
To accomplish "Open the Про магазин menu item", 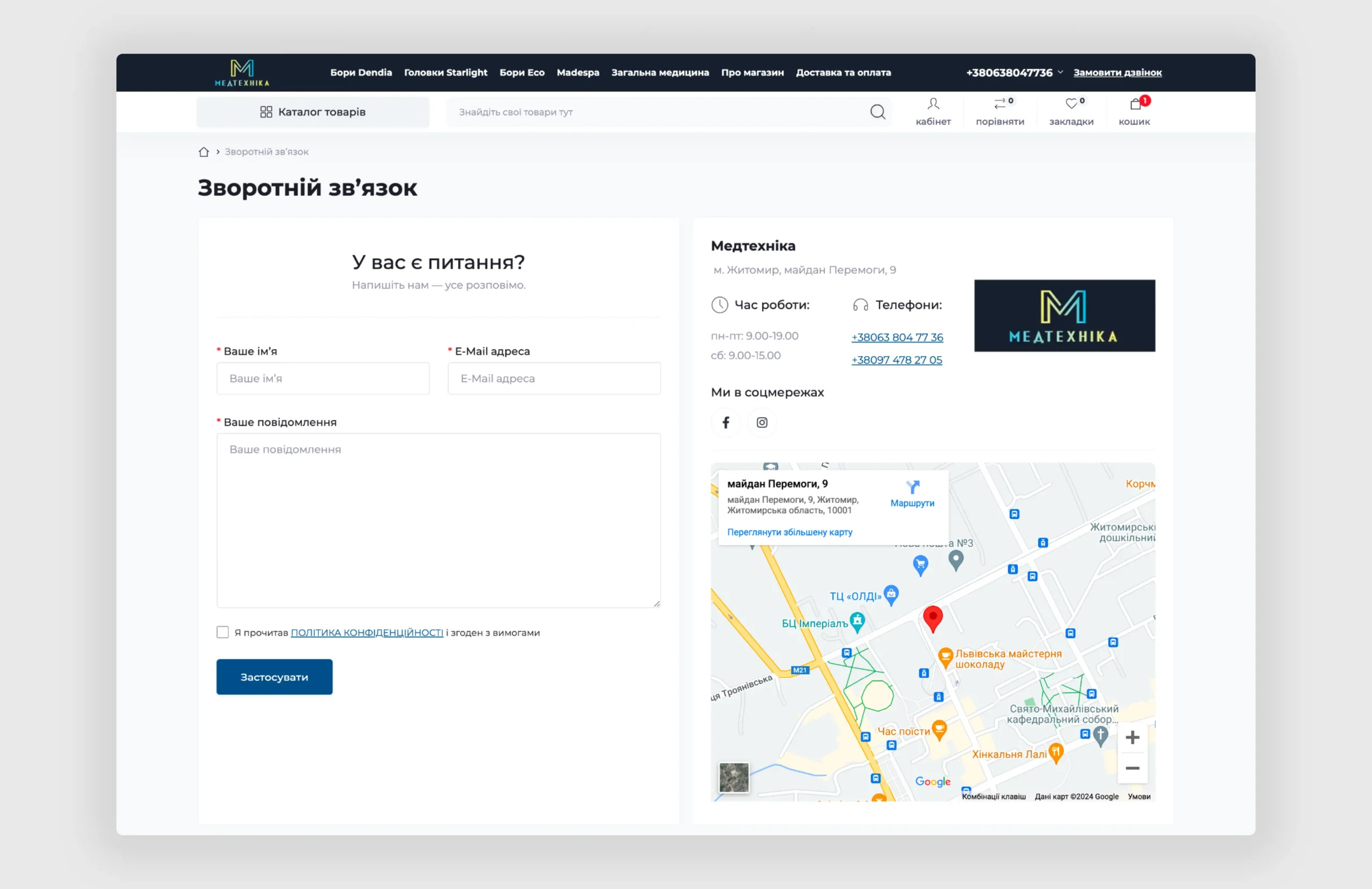I will coord(752,73).
